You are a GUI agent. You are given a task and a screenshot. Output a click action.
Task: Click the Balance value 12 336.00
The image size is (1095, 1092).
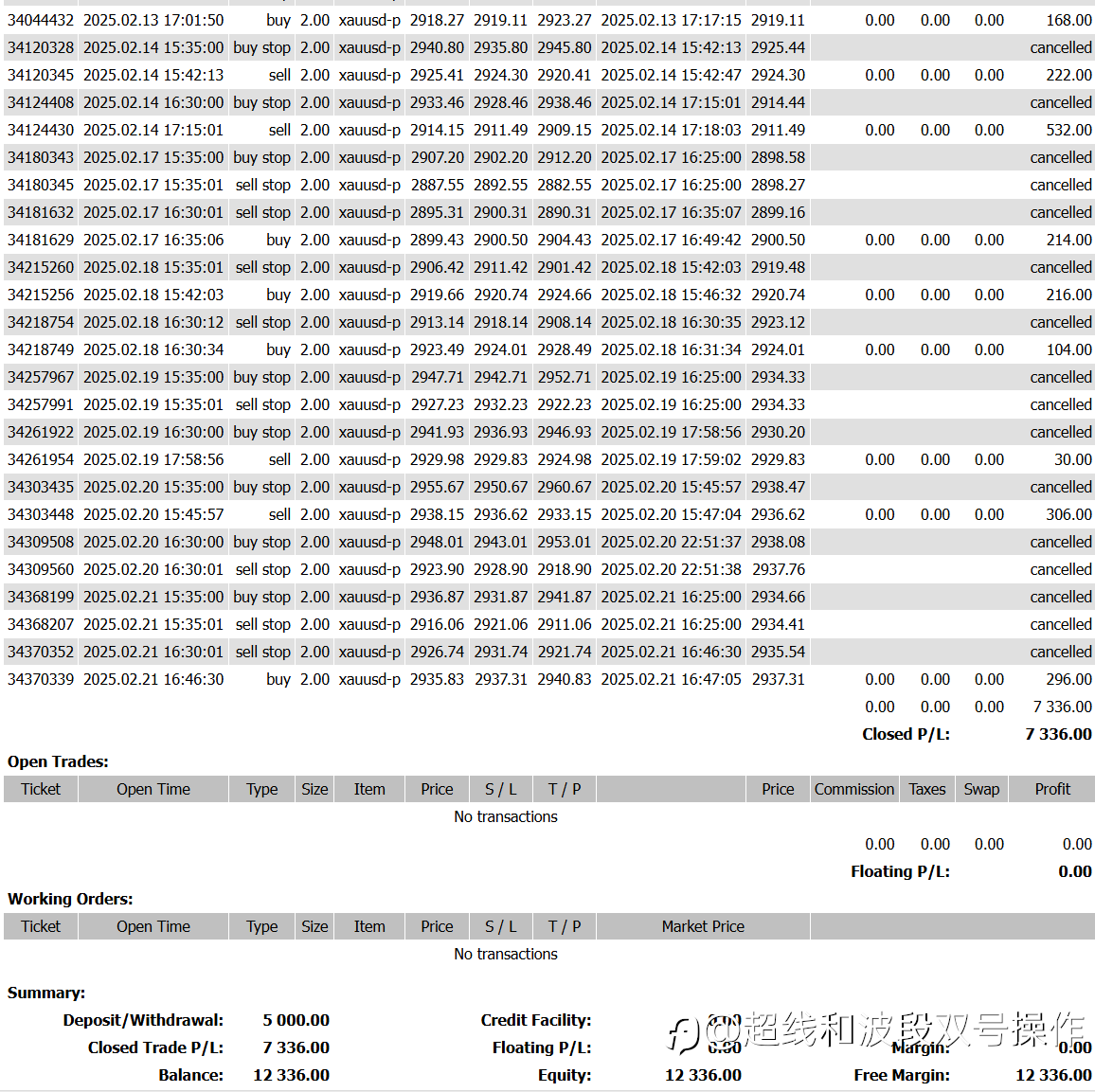(x=291, y=1075)
